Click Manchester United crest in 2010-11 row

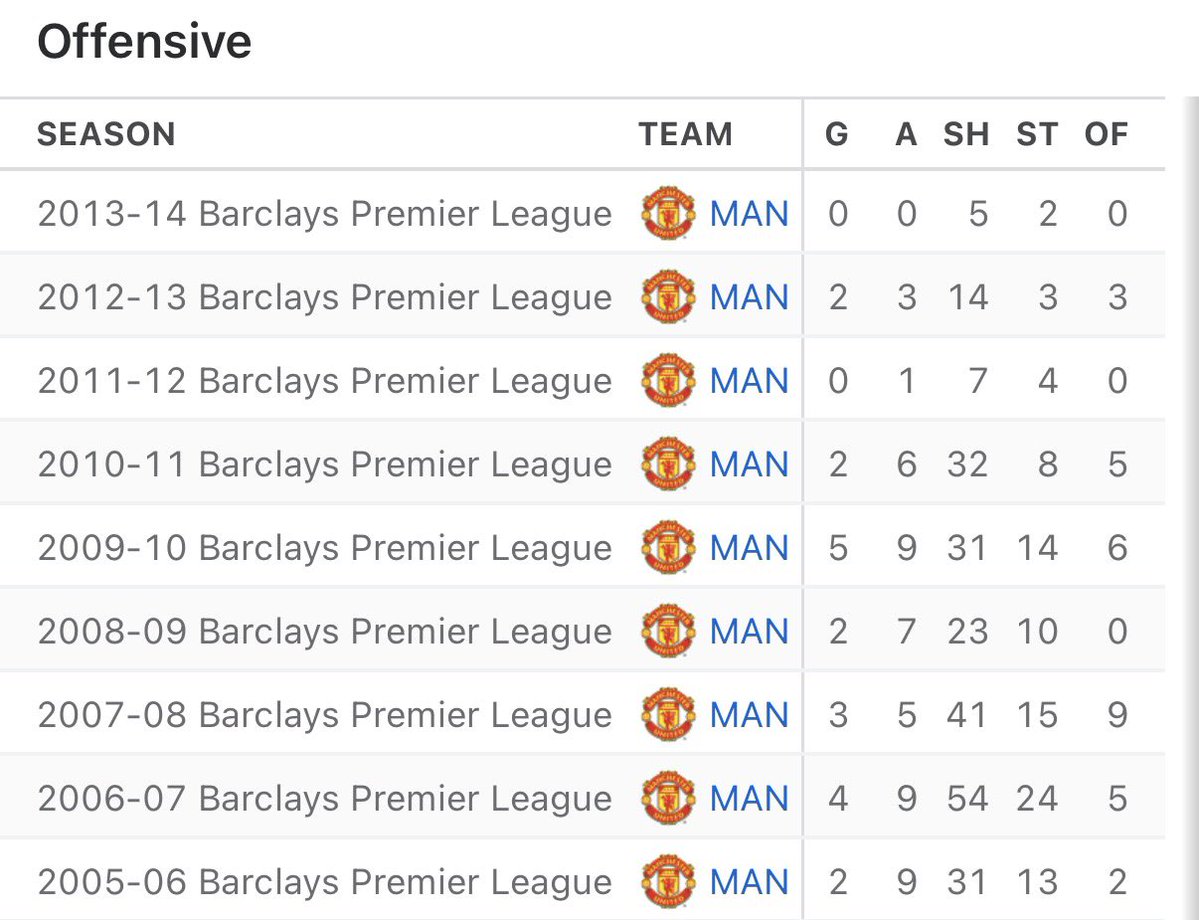coord(668,464)
